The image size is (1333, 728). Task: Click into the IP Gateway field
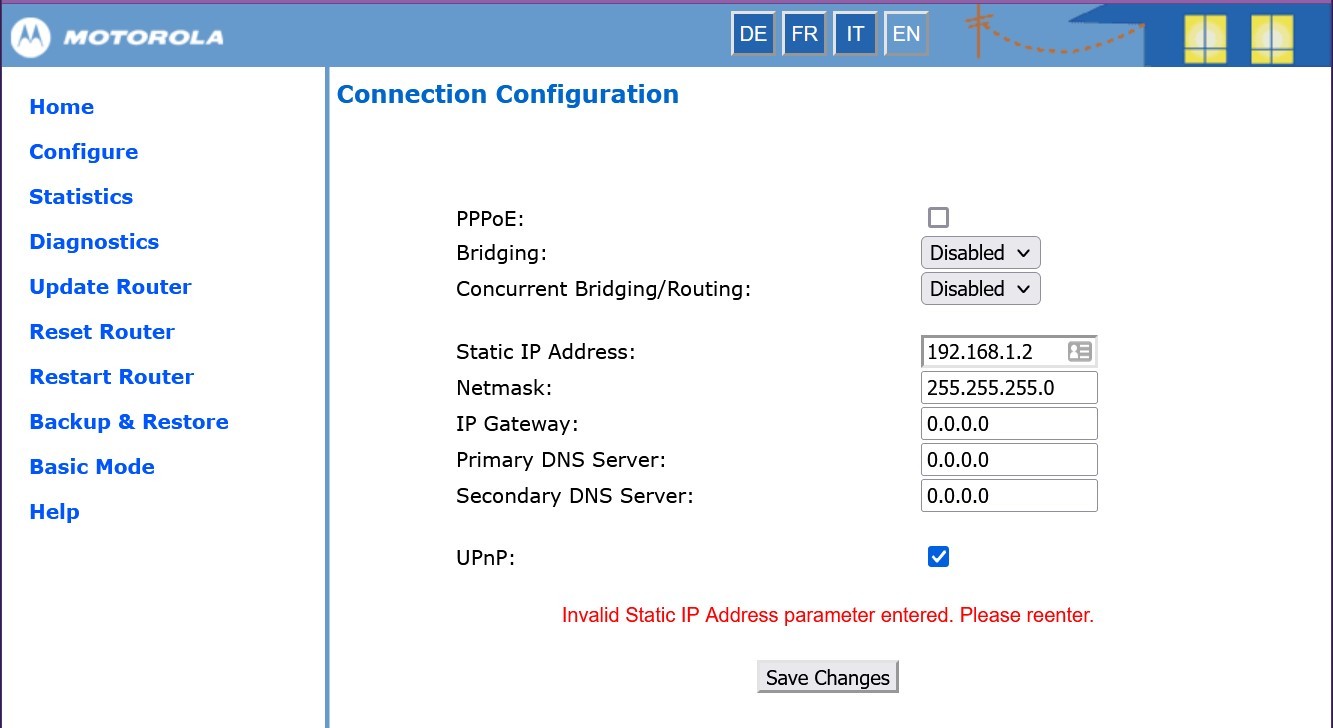(x=1008, y=424)
